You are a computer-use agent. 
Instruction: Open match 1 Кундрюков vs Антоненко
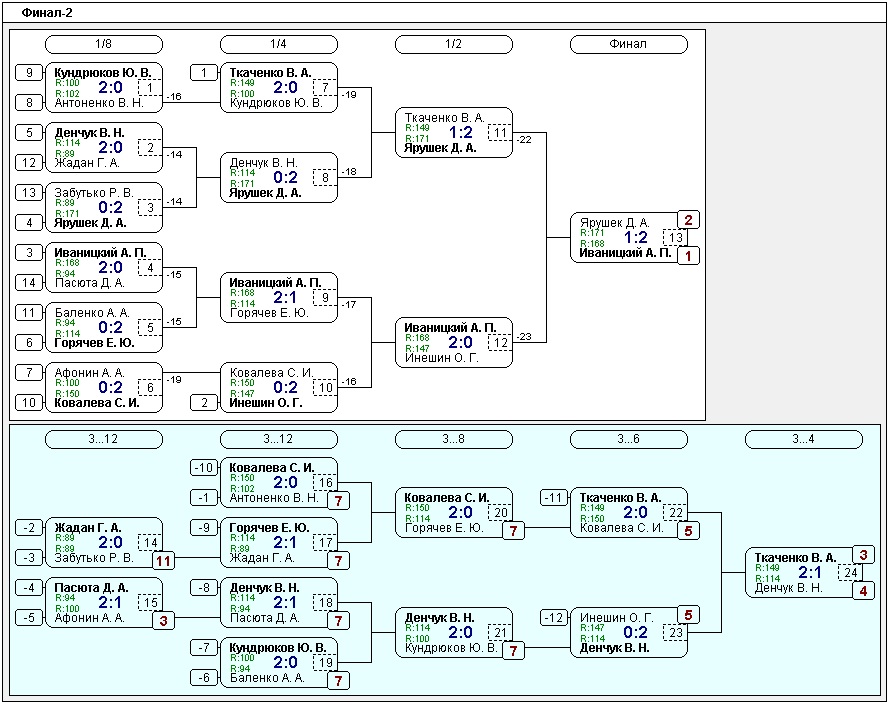pos(104,87)
